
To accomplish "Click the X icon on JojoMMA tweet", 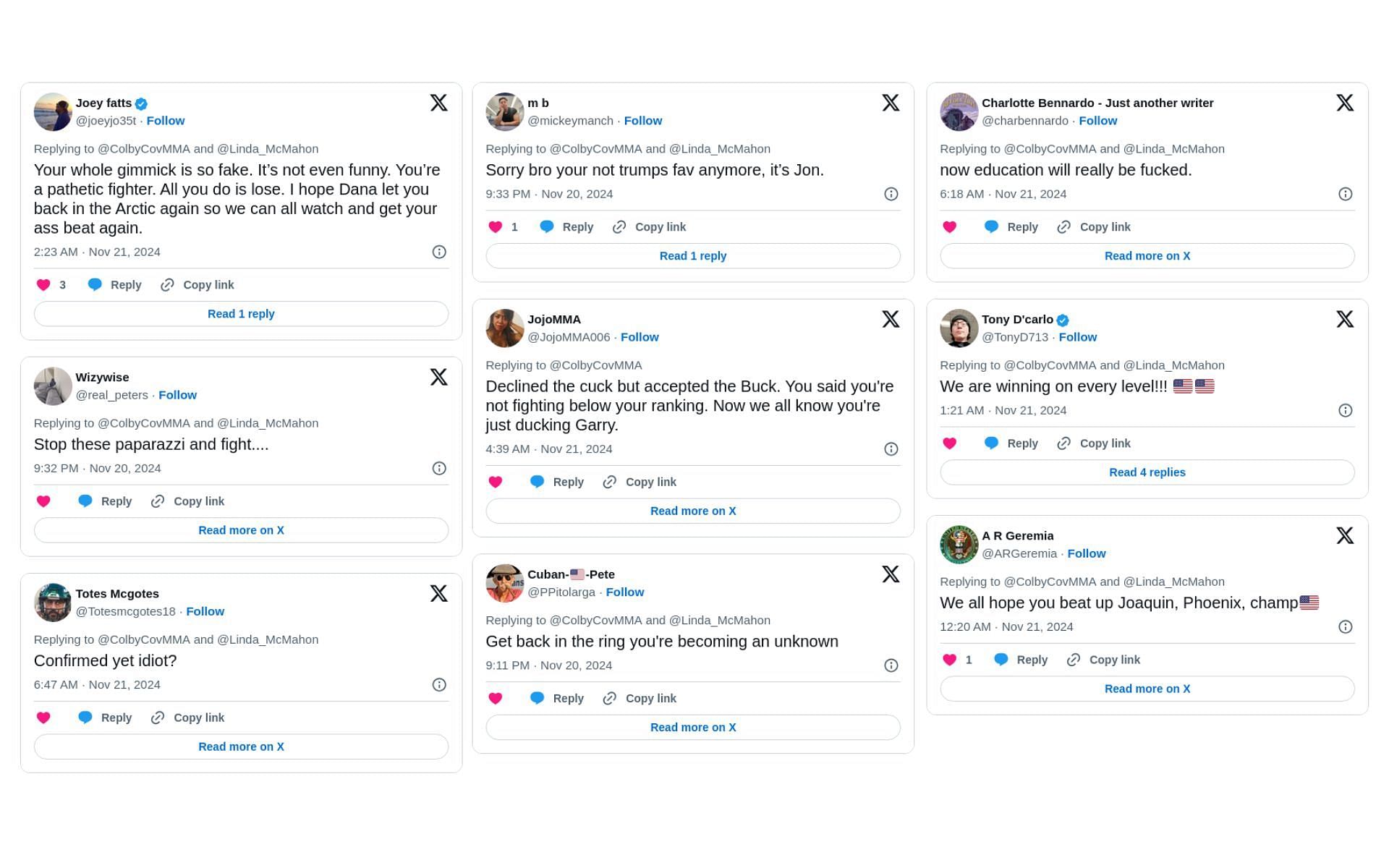I will coord(891,319).
